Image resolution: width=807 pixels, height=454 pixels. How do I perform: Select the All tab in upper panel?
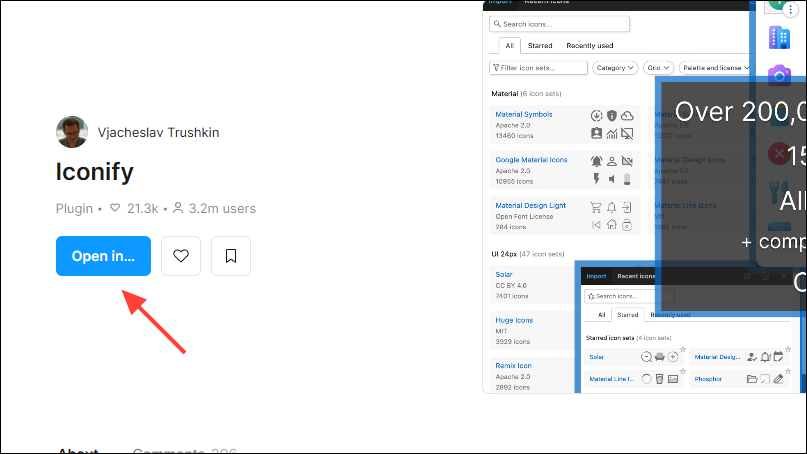(x=510, y=46)
